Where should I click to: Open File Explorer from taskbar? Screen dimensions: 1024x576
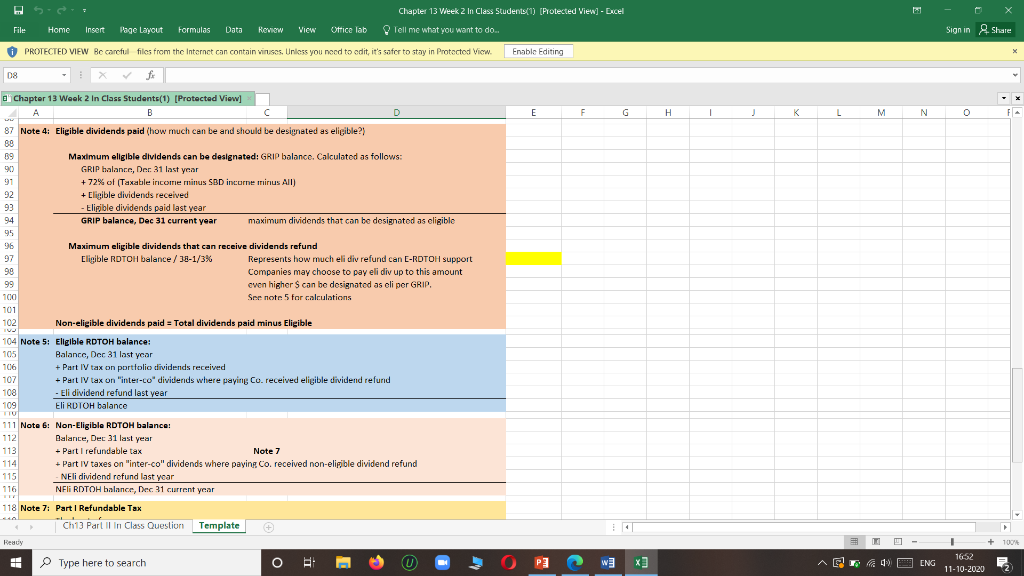coord(343,562)
